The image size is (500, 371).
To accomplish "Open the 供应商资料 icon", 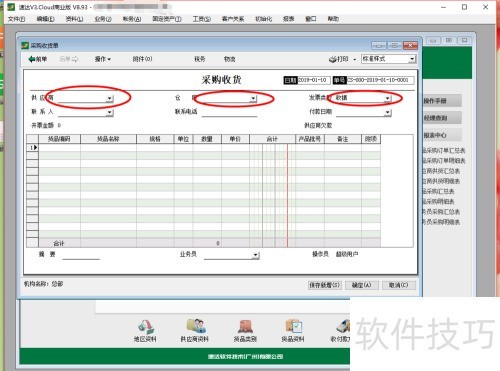I will point(195,326).
